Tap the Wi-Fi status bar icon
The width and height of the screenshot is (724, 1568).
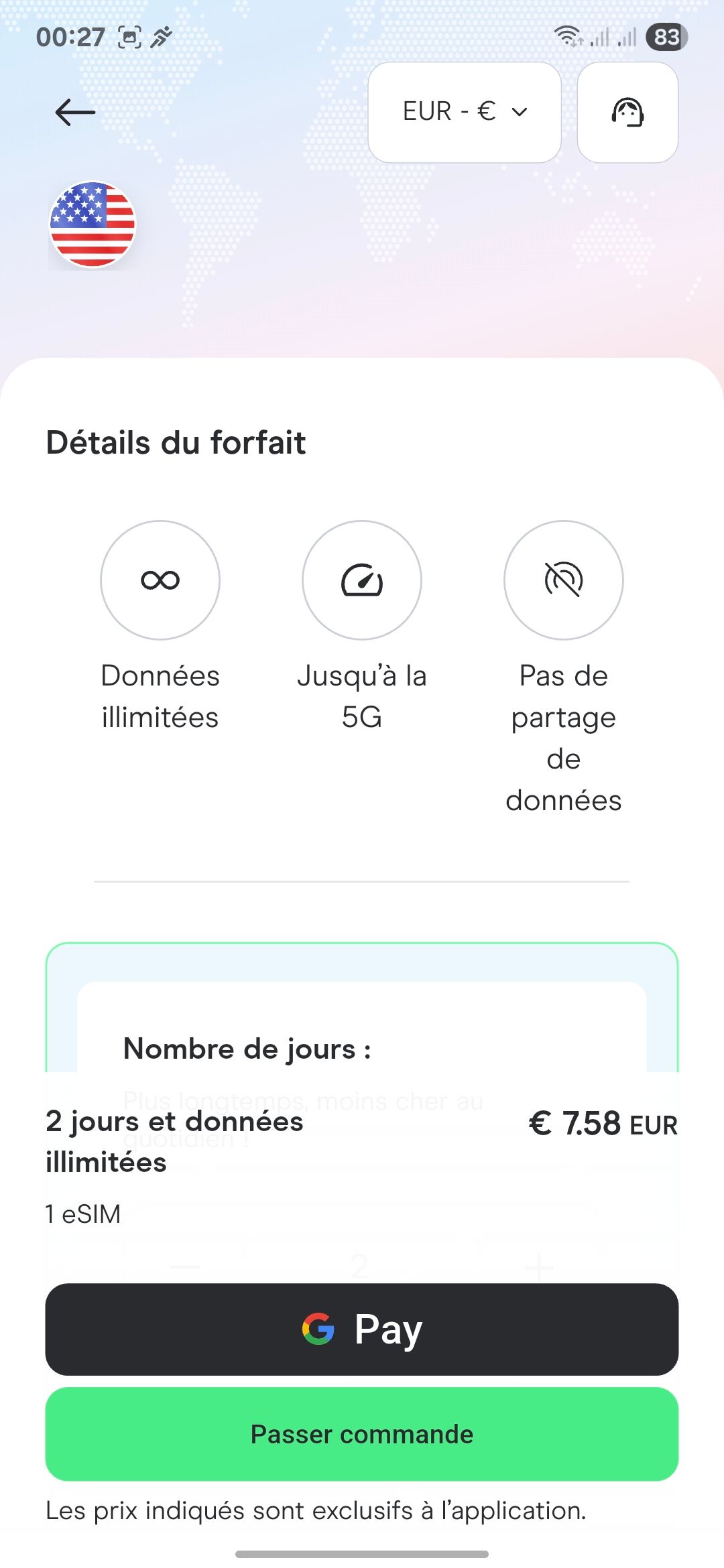568,36
